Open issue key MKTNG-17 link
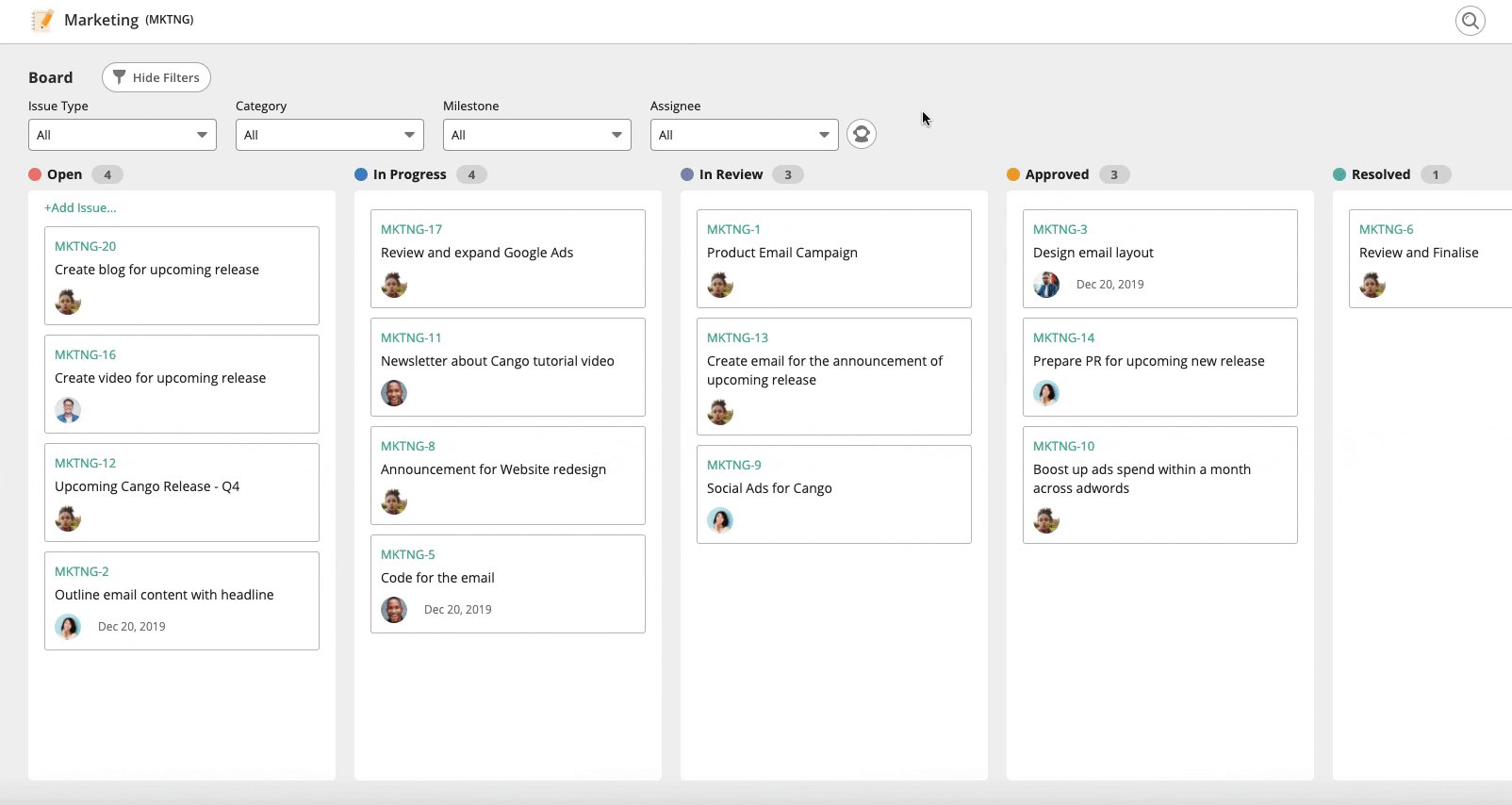The image size is (1512, 805). [411, 229]
